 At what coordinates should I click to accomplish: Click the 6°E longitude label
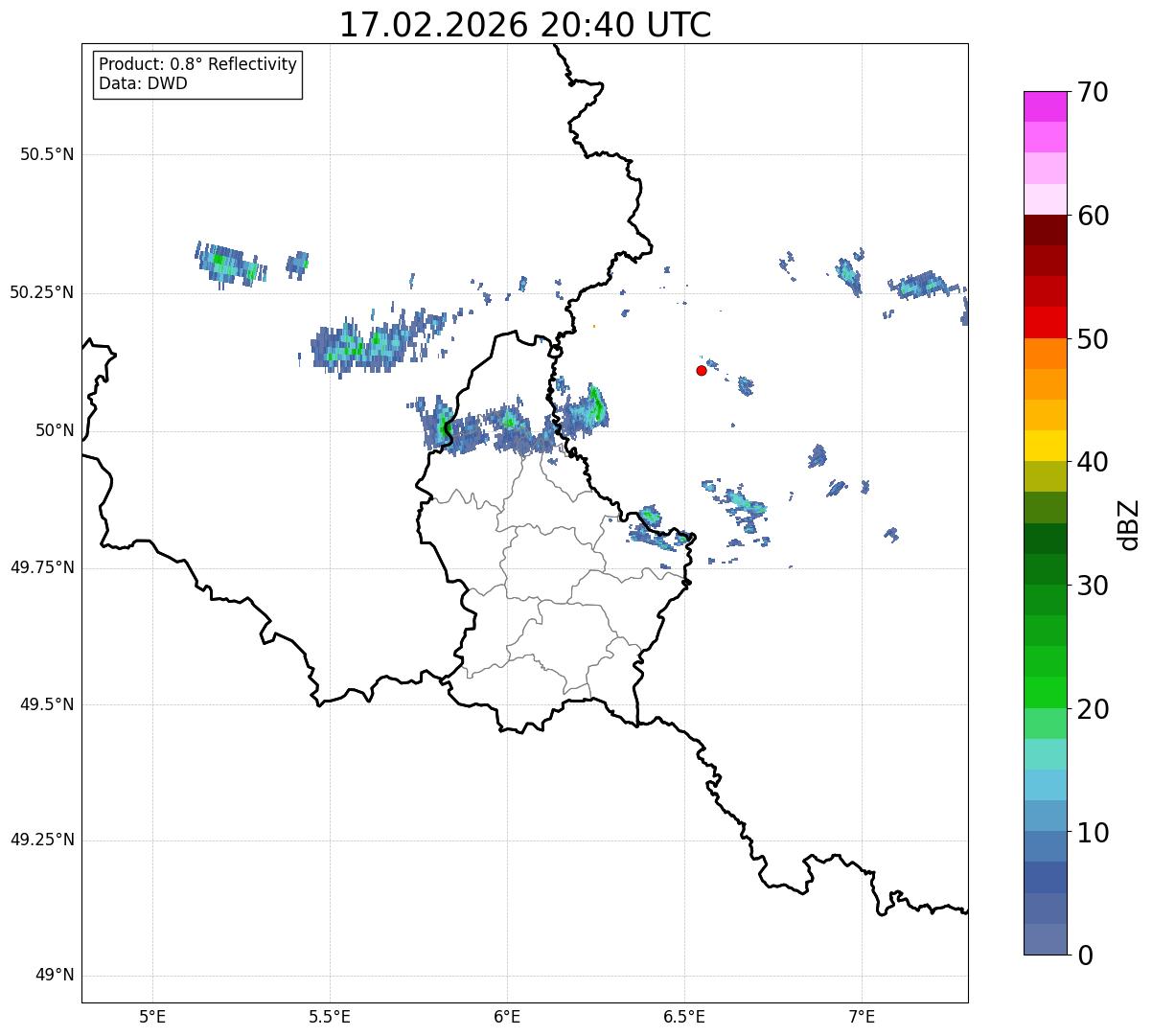pos(507,1016)
